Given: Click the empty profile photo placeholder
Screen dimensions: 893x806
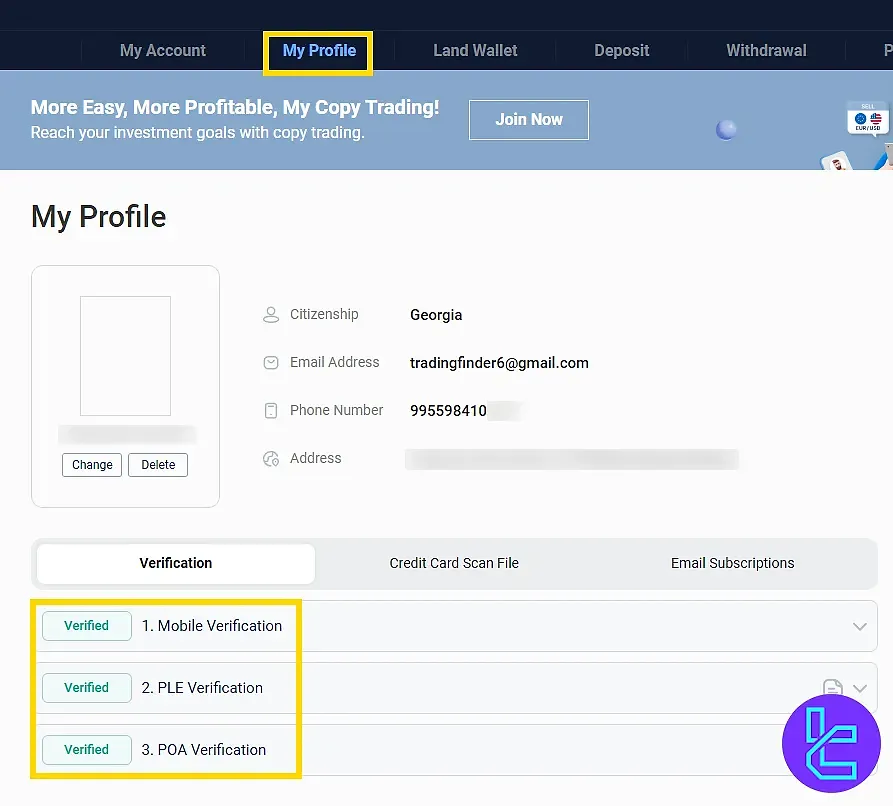Looking at the screenshot, I should pos(125,355).
